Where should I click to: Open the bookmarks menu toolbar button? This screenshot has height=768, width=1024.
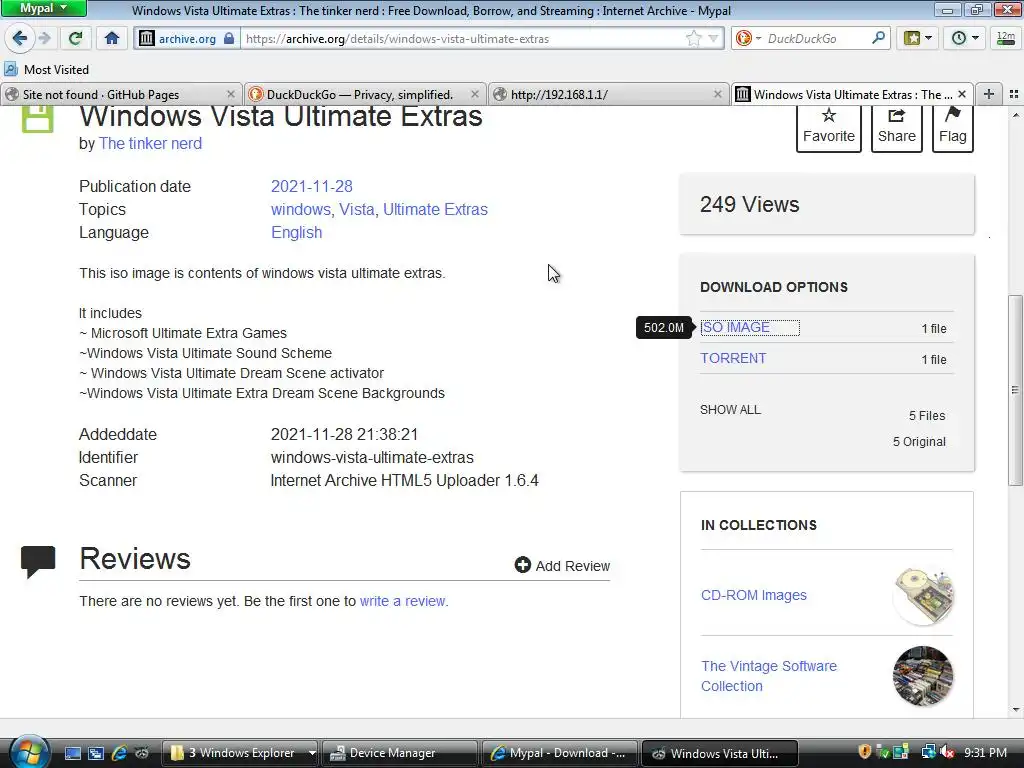click(918, 39)
